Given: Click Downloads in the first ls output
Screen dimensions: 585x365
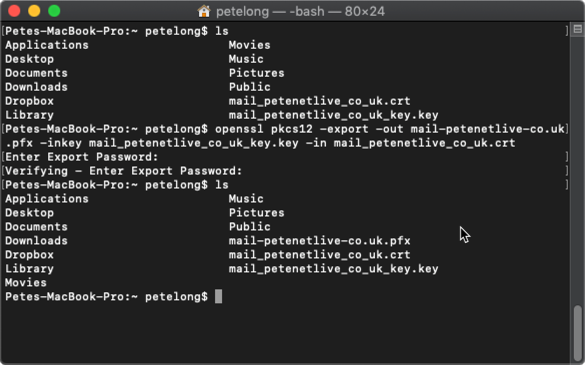Looking at the screenshot, I should pos(37,87).
